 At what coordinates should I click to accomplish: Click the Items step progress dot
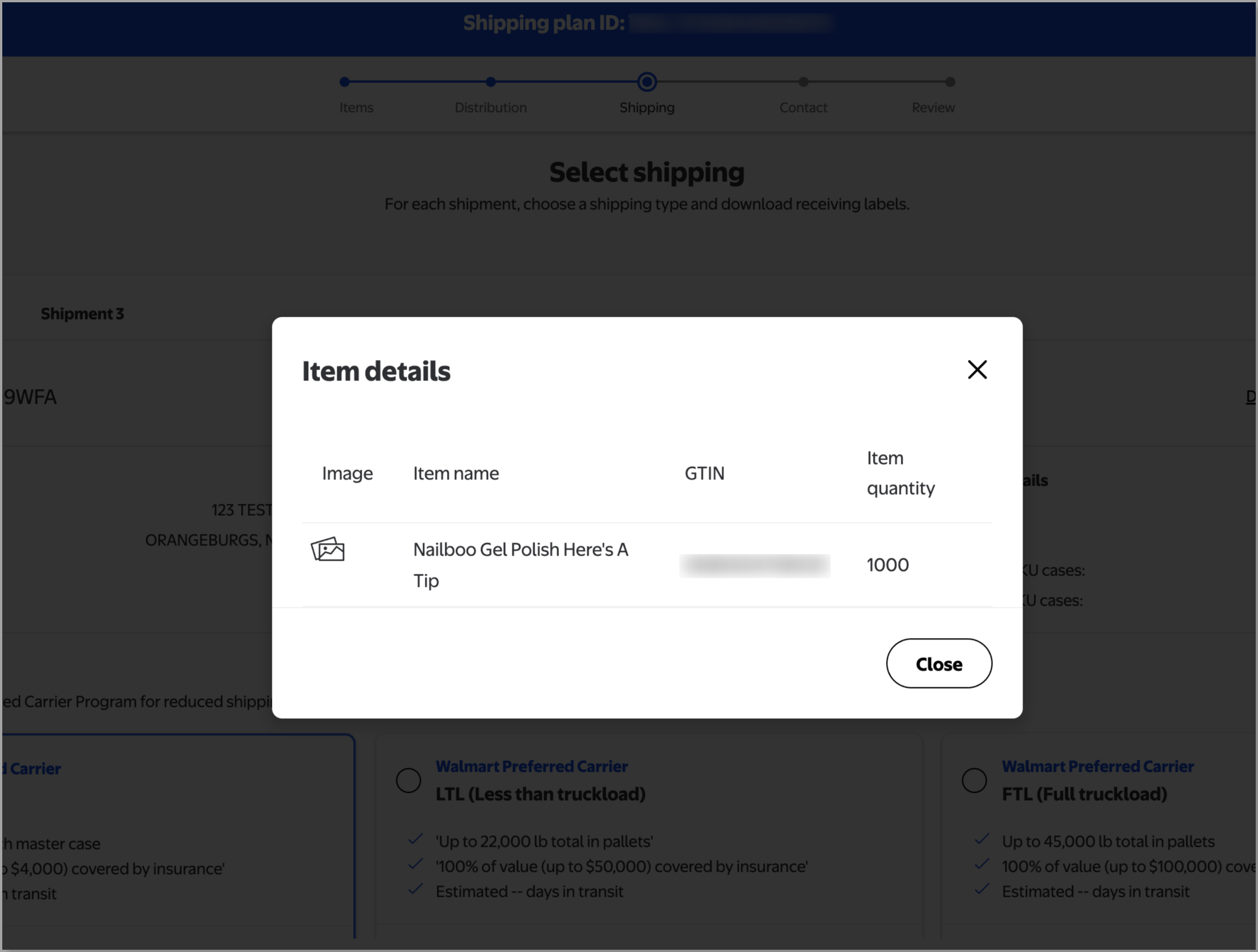(344, 82)
